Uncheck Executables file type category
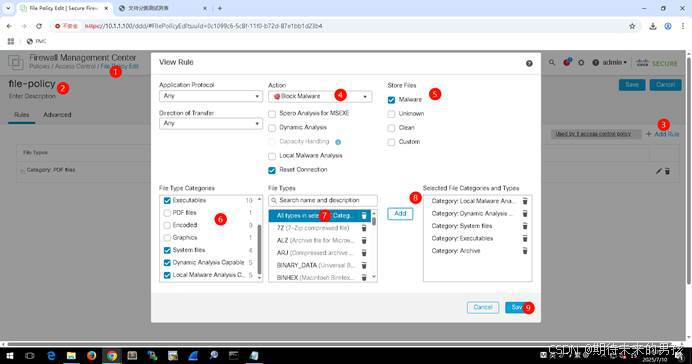The width and height of the screenshot is (692, 364). pyautogui.click(x=167, y=201)
